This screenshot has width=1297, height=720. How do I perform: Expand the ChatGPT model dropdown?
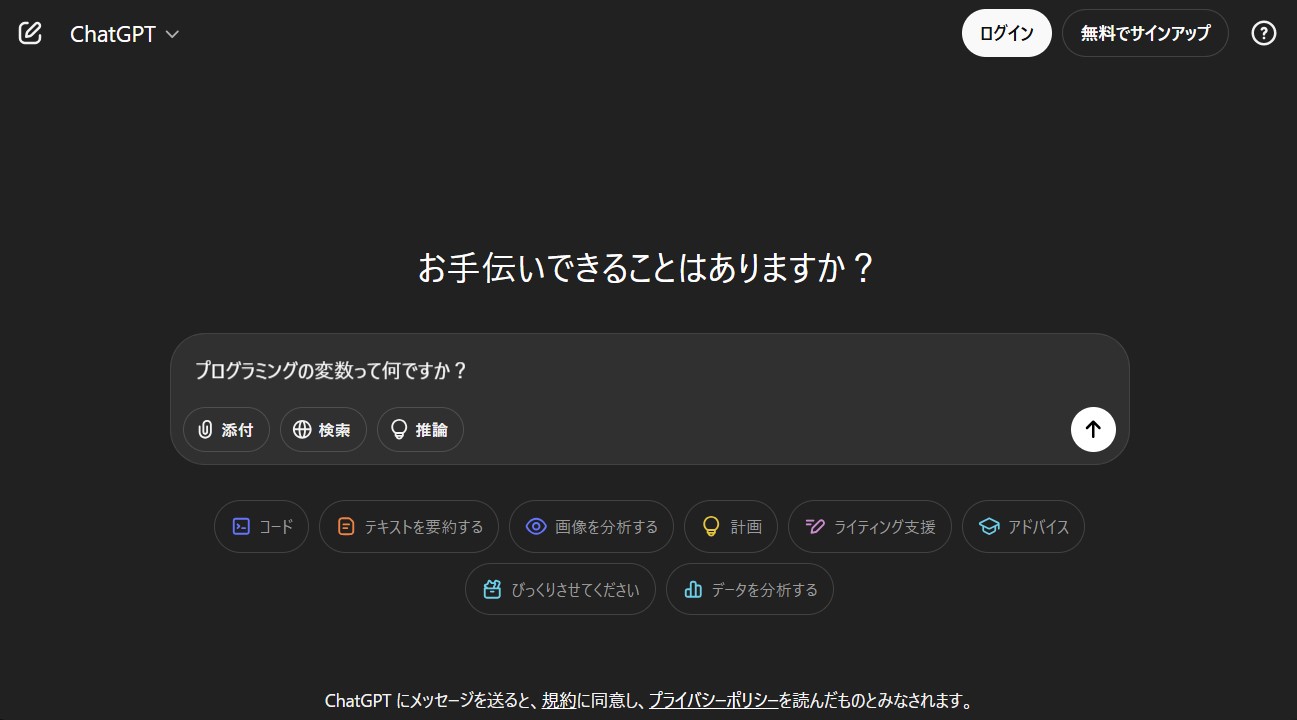click(x=124, y=34)
